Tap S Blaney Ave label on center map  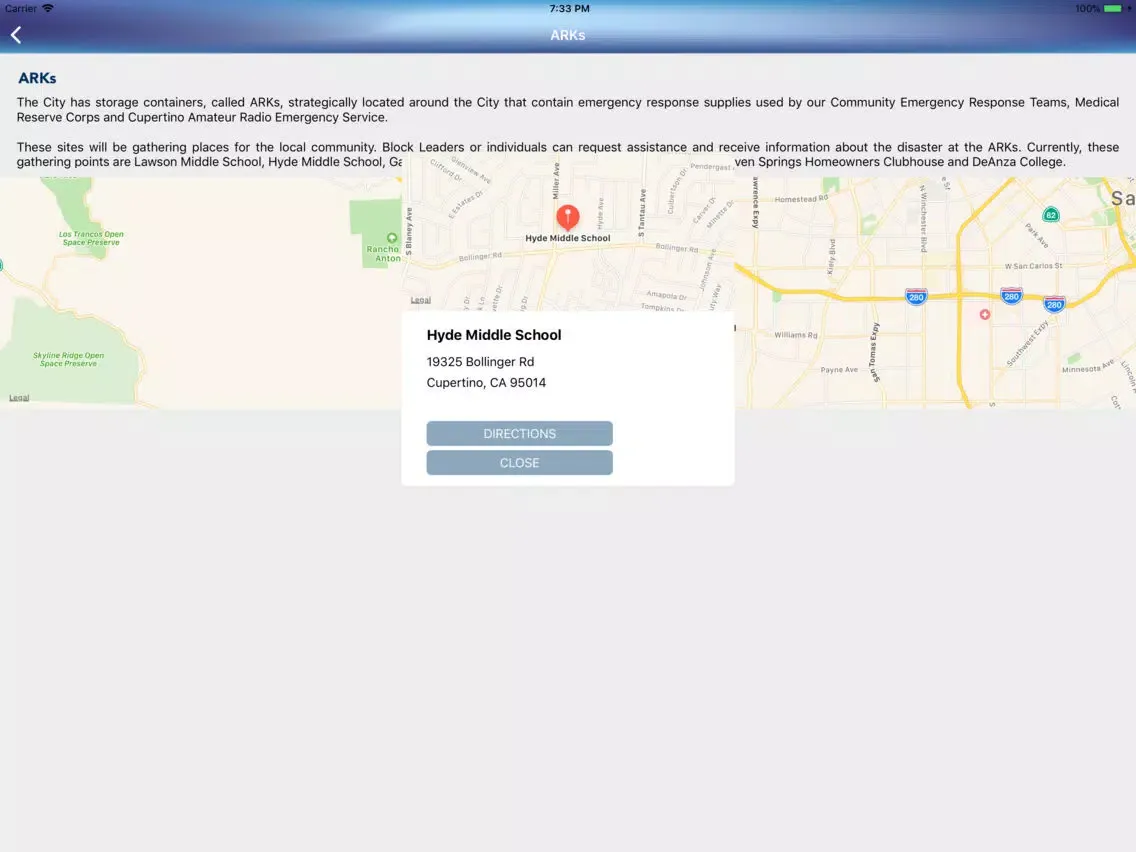409,231
